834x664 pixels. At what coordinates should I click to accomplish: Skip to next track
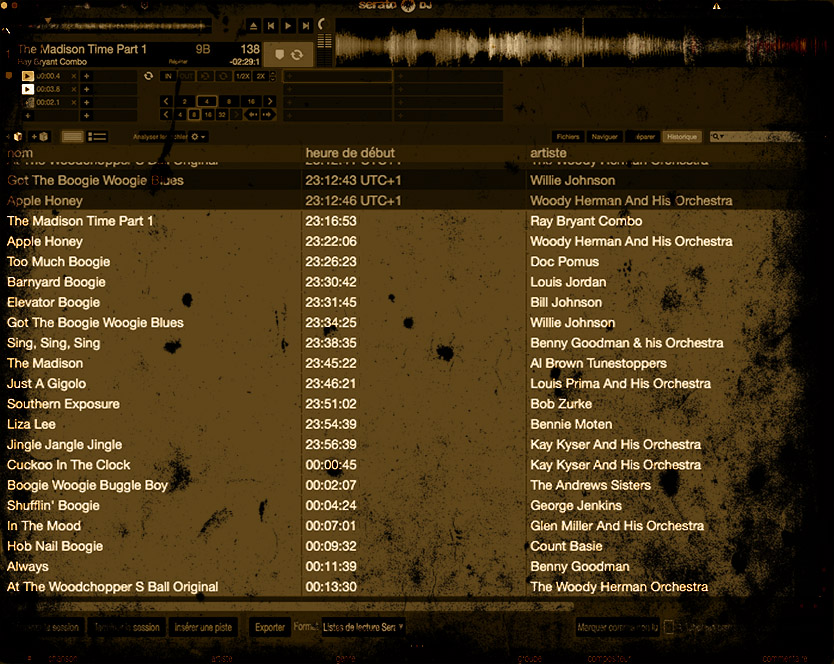[305, 26]
